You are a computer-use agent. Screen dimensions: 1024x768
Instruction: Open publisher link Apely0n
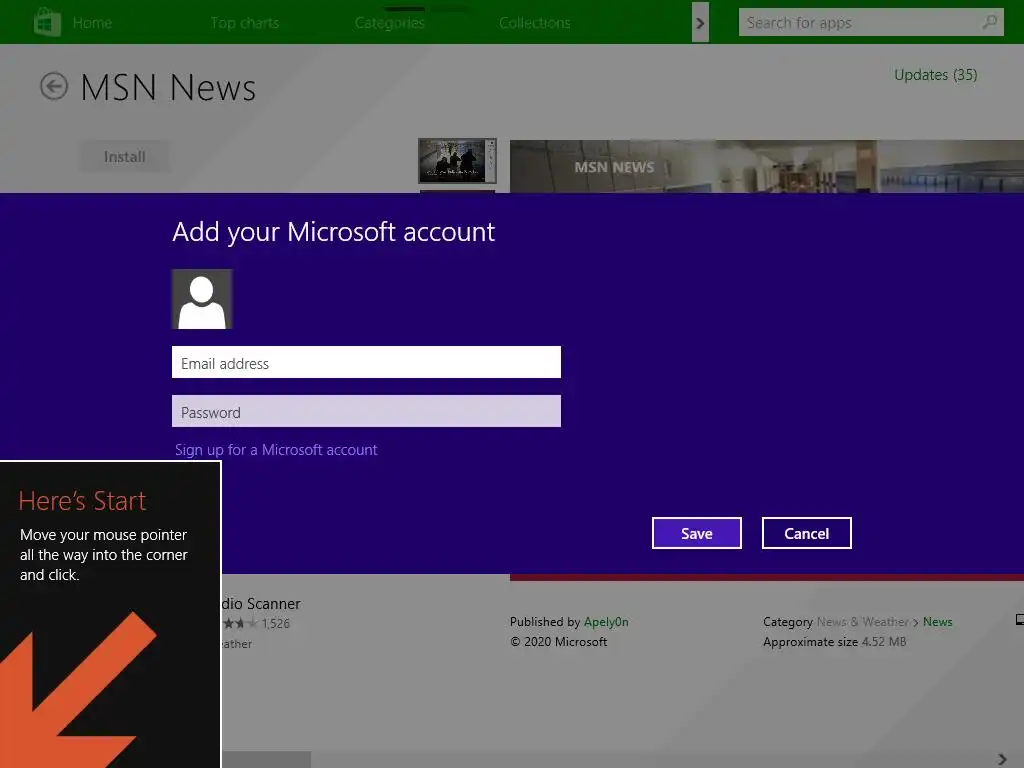(x=606, y=622)
